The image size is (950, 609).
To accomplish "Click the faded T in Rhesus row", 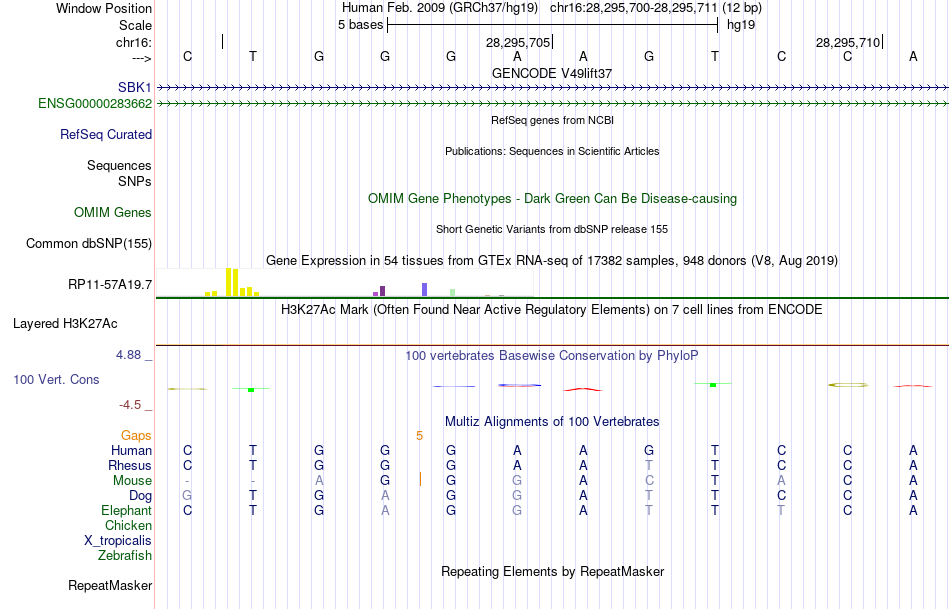I will coord(649,465).
